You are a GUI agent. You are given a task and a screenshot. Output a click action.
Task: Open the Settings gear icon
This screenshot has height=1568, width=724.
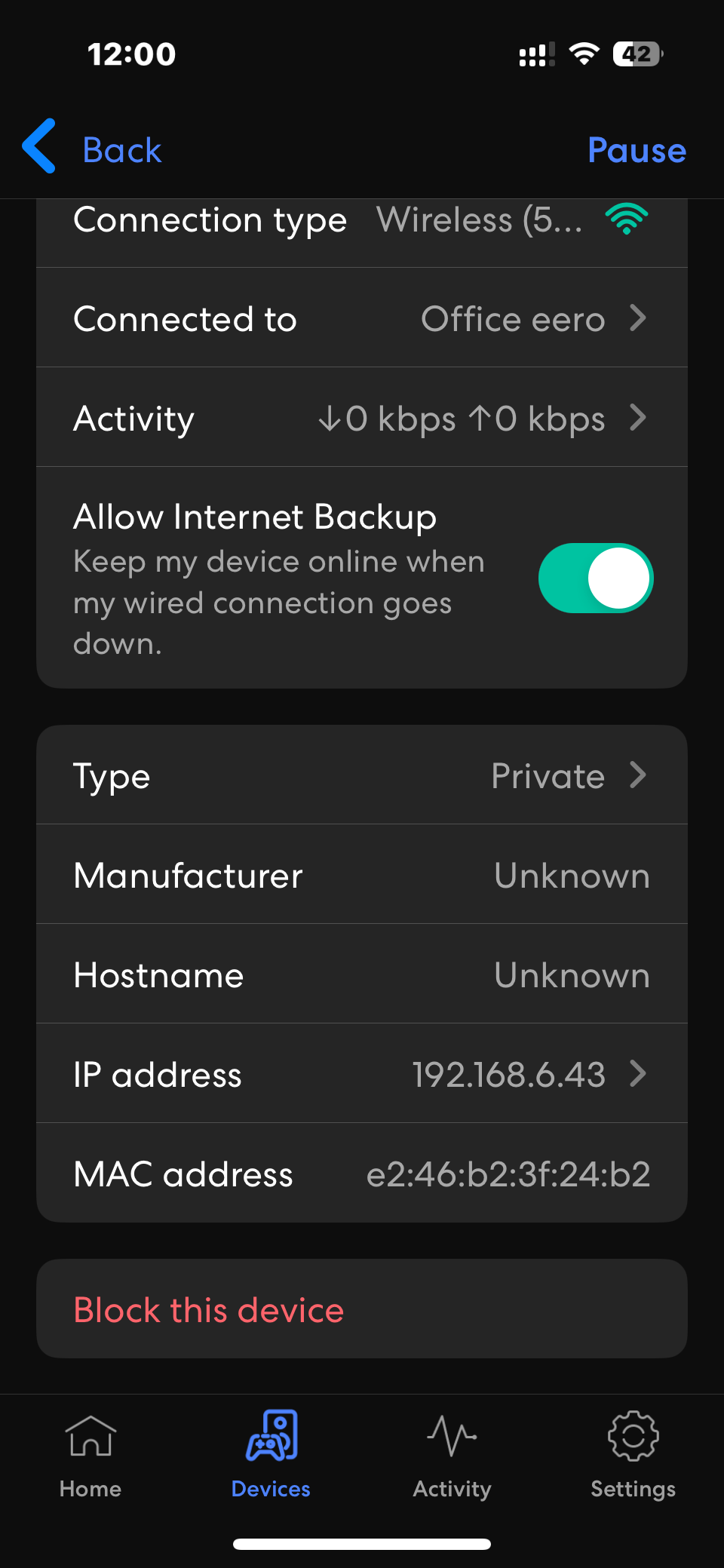(x=632, y=1436)
